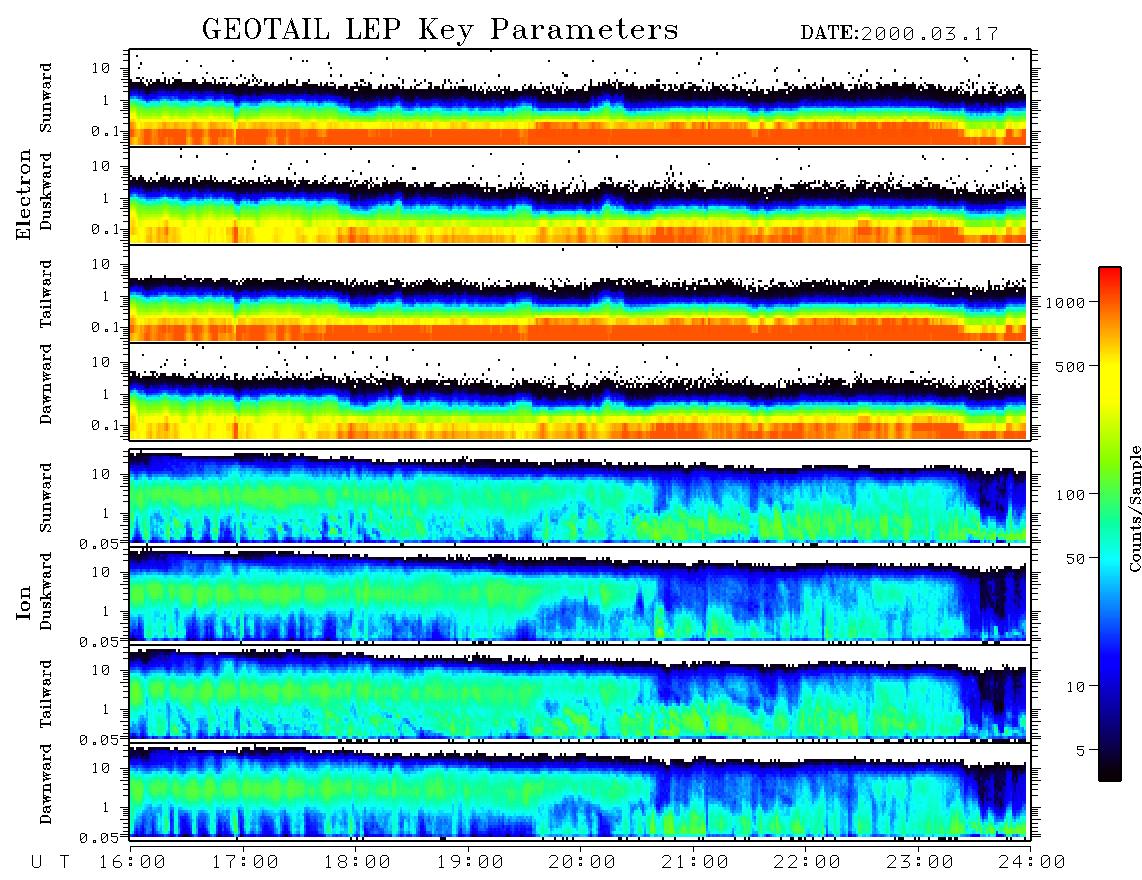1142x880 pixels.
Task: Click the '1000' color bar tick label
Action: pos(1065,303)
